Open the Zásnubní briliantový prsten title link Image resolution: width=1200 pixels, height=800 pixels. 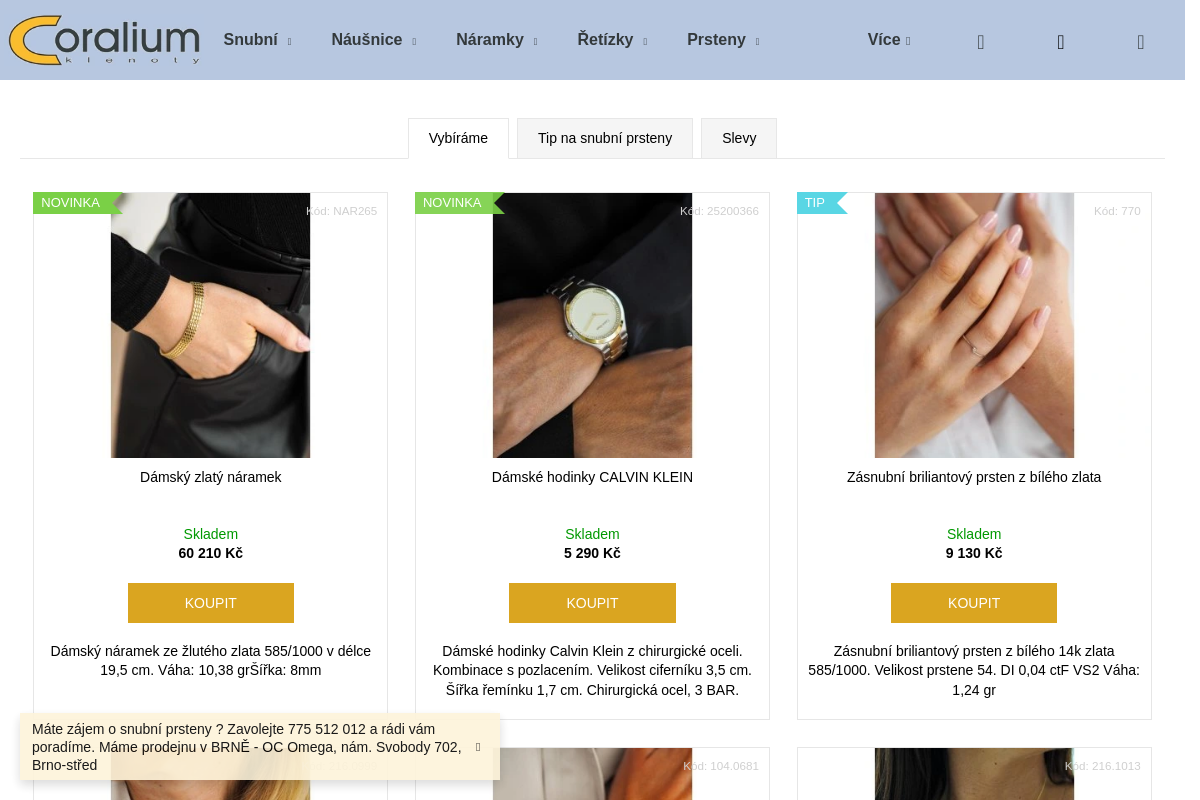pyautogui.click(x=974, y=477)
